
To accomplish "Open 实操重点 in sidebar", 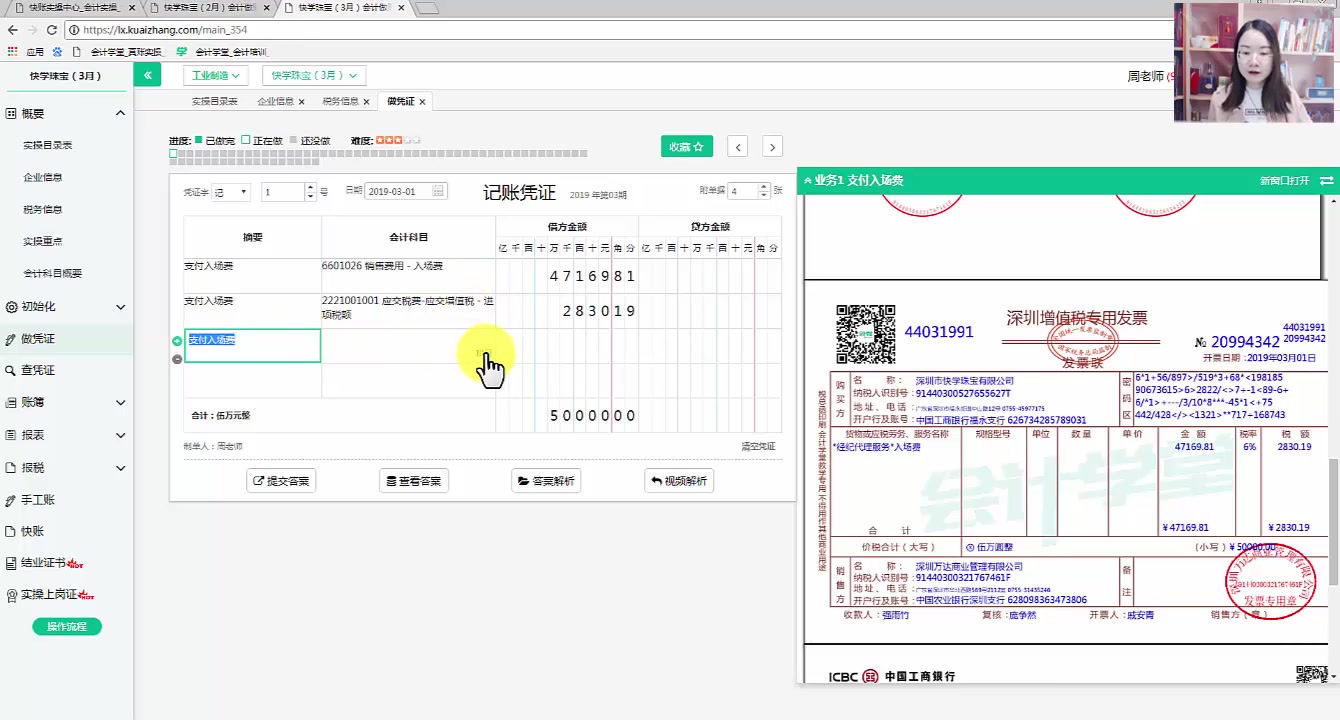I will coord(43,241).
